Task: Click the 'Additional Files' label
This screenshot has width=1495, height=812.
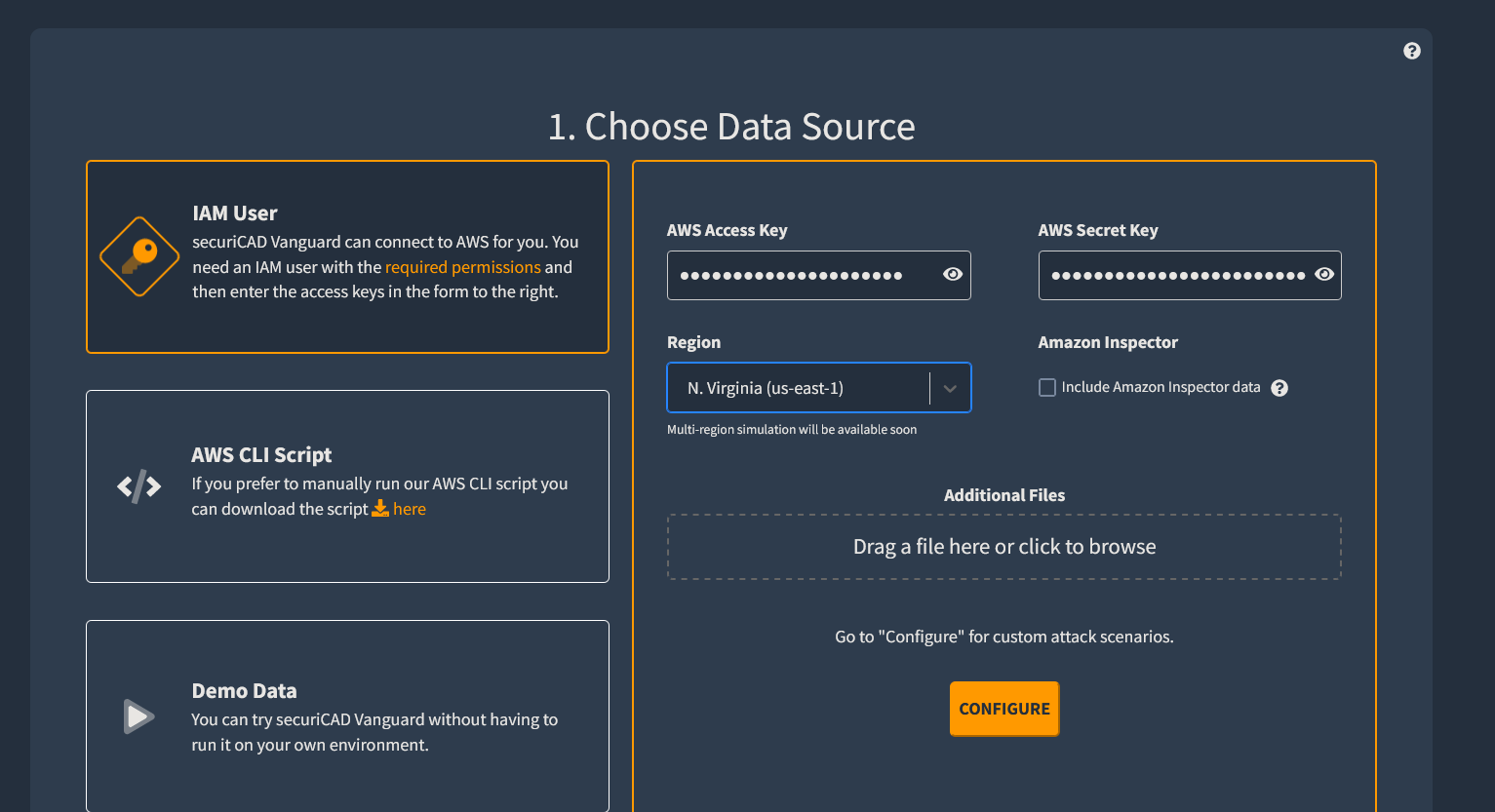Action: (1004, 495)
